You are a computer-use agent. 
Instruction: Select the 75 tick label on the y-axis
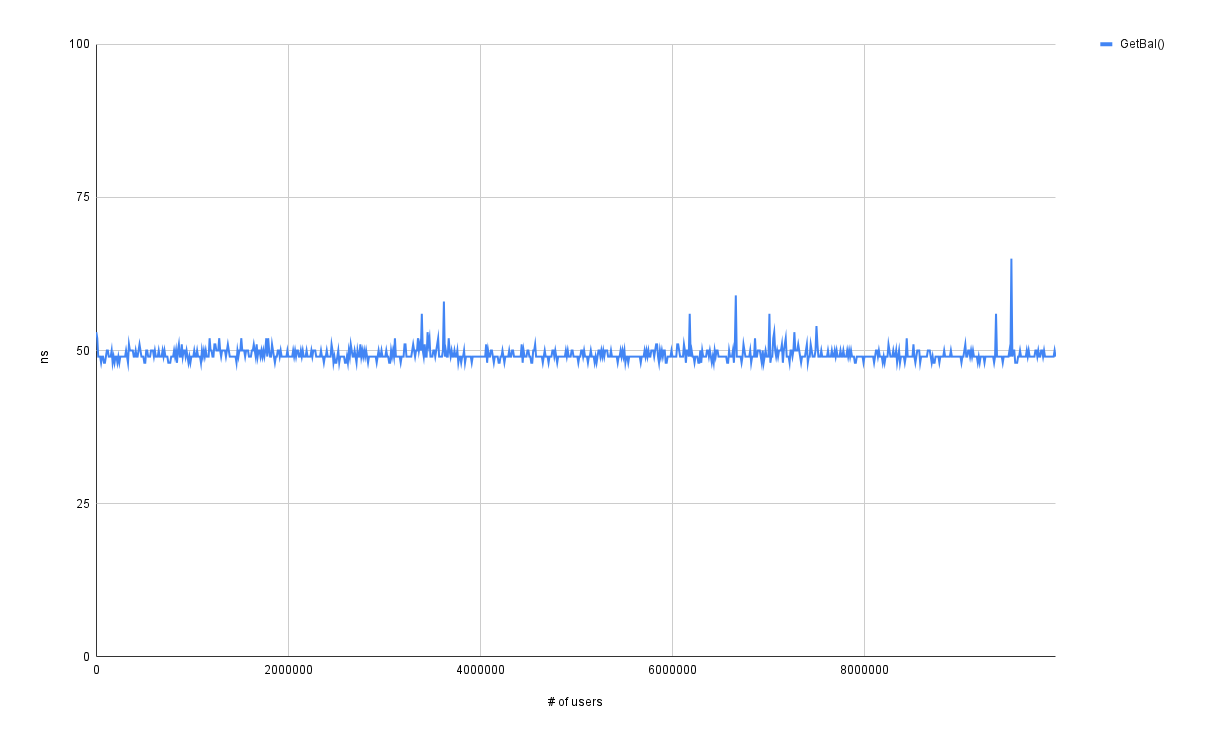[83, 197]
